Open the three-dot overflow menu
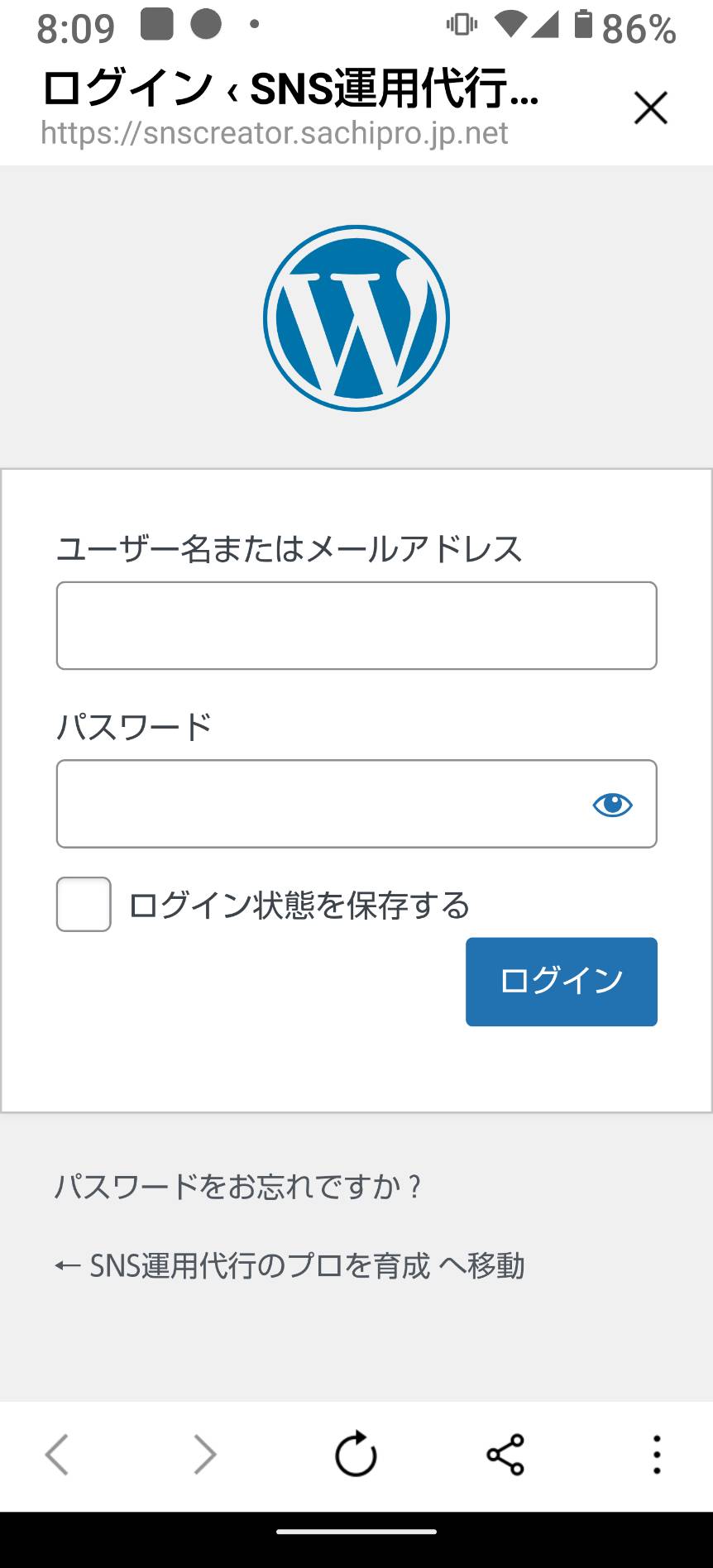 657,1455
